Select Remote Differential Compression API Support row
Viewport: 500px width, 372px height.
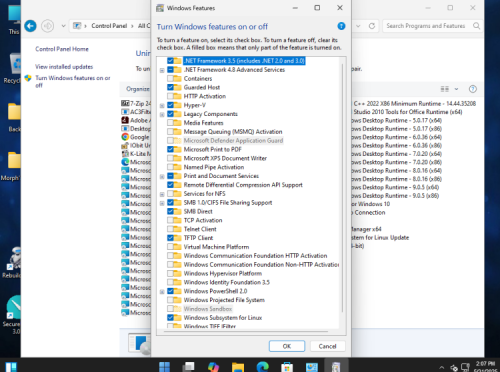pos(243,185)
